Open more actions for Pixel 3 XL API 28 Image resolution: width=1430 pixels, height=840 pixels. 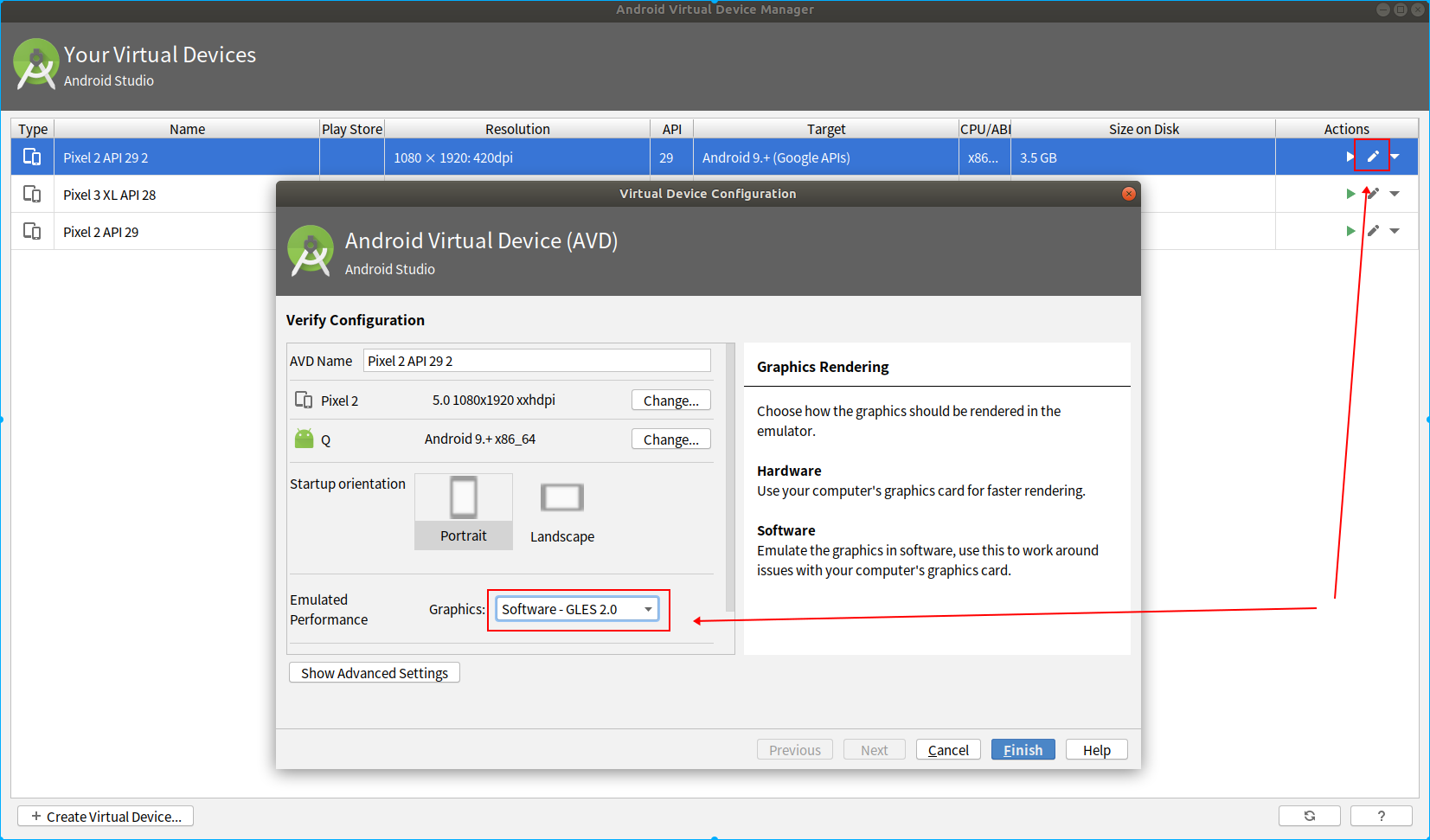coord(1395,194)
